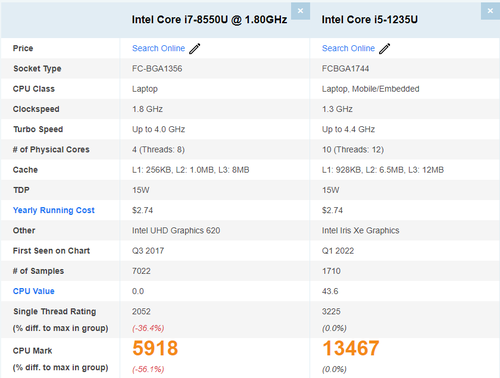Select the FC-BGA1356 socket value
Image resolution: width=500 pixels, height=378 pixels.
(x=157, y=69)
